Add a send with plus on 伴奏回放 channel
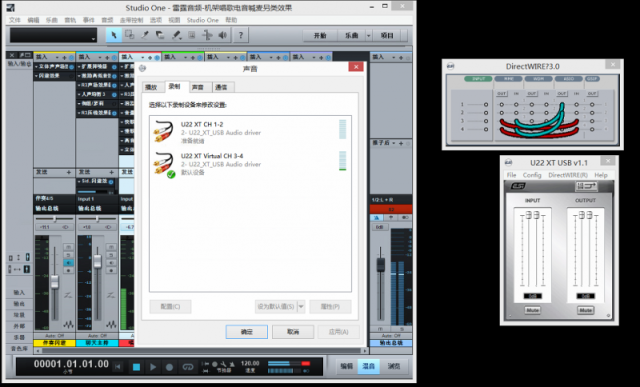This screenshot has height=387, width=640. tap(69, 172)
